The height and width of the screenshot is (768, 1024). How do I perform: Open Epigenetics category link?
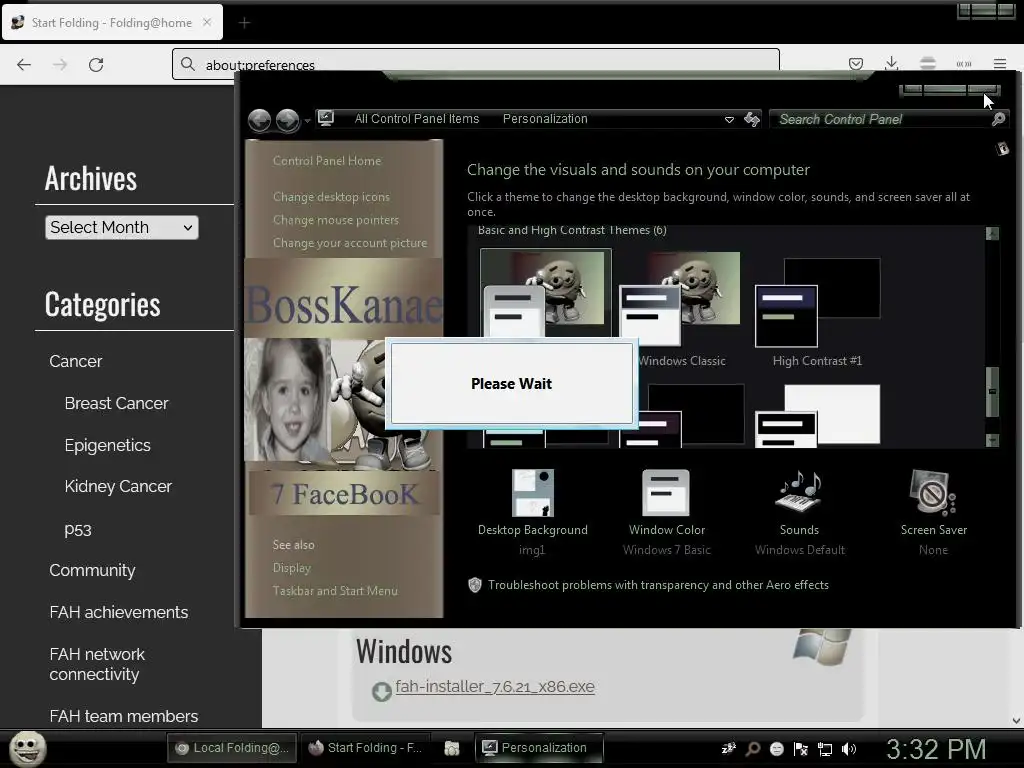coord(108,445)
